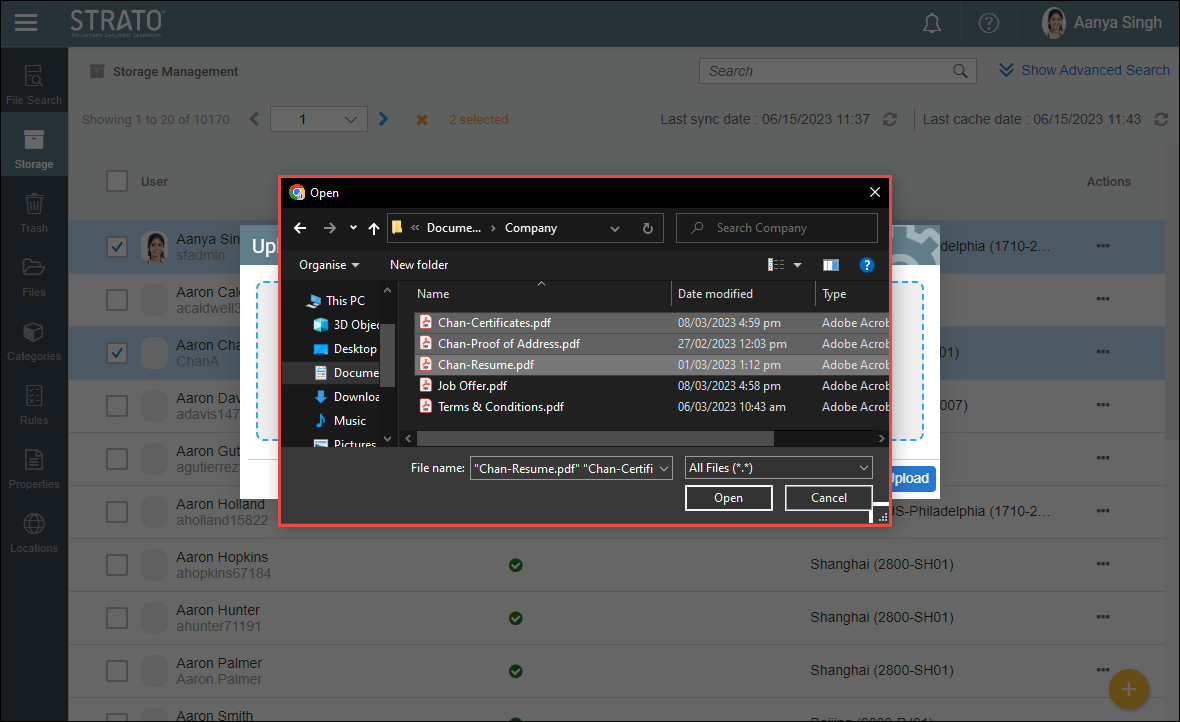
Task: Click the Open button
Action: (728, 498)
